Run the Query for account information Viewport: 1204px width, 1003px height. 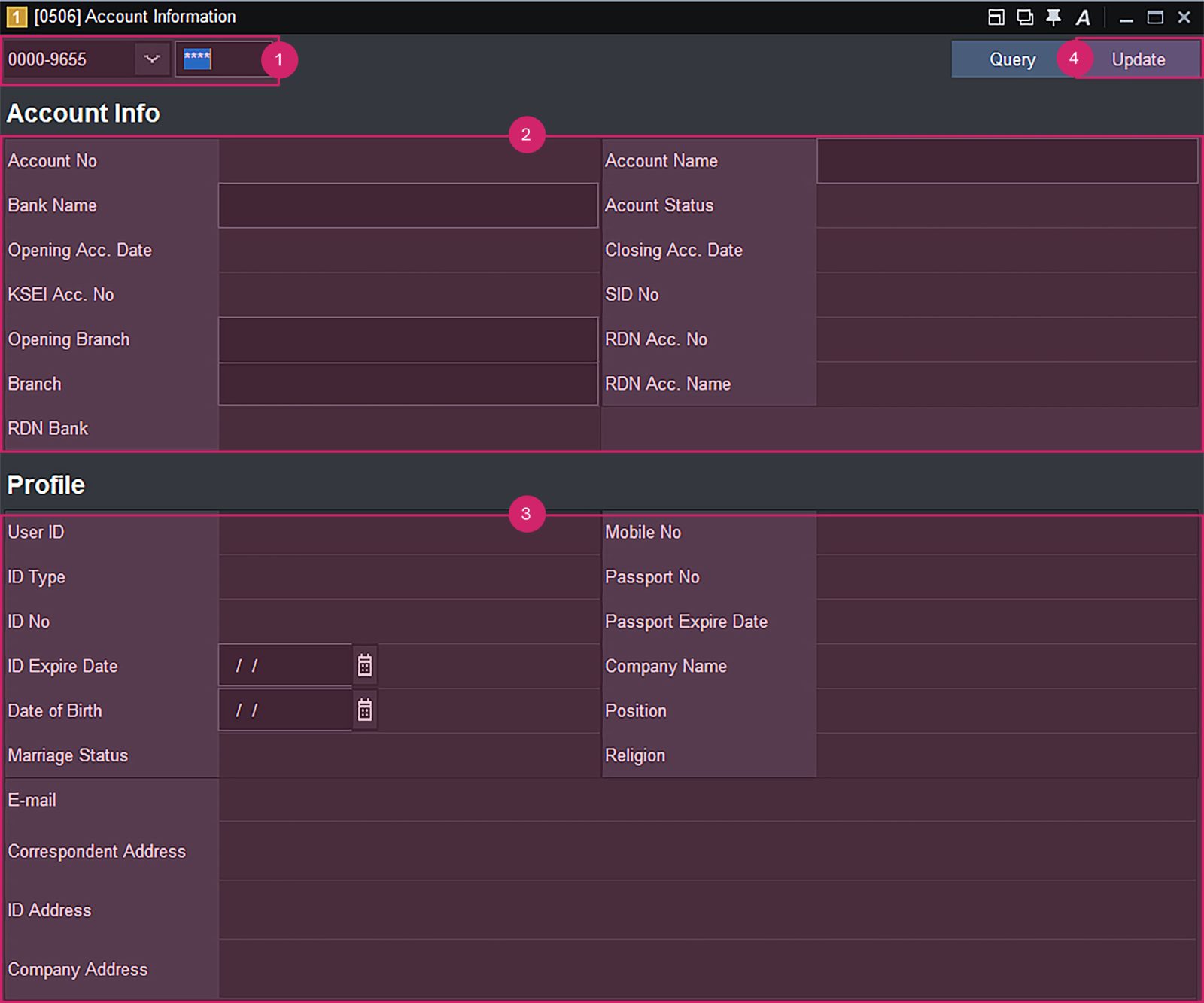click(1011, 59)
